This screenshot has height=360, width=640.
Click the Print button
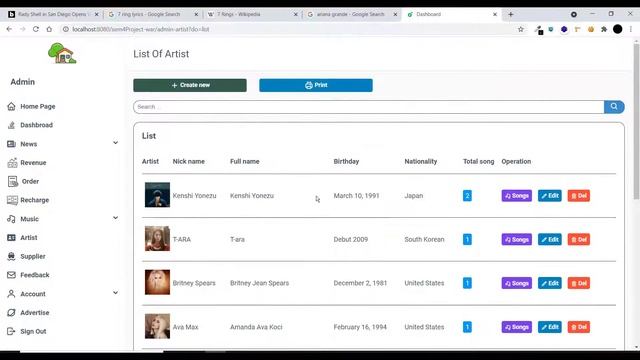click(316, 85)
